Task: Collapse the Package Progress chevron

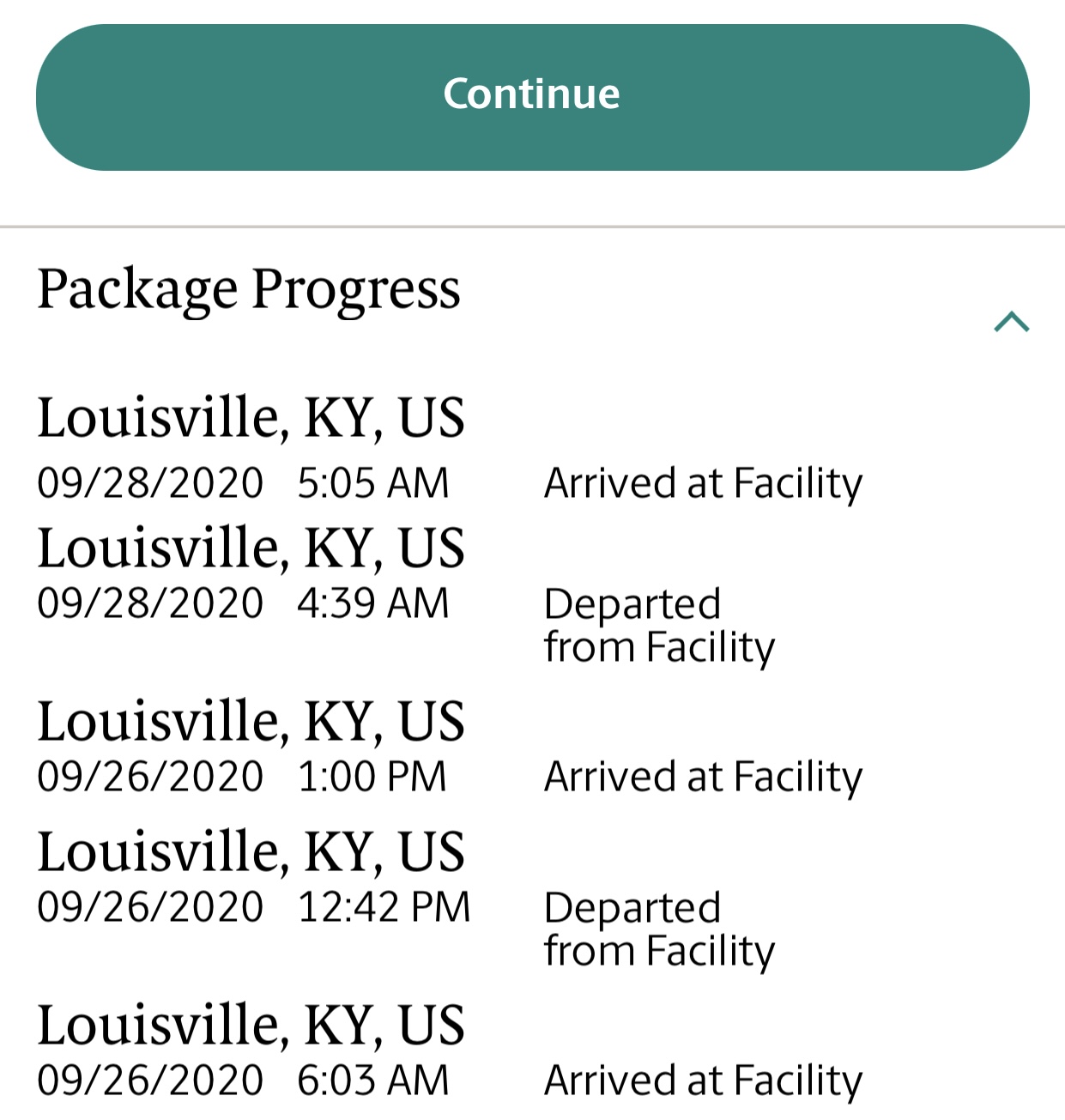Action: point(1011,322)
